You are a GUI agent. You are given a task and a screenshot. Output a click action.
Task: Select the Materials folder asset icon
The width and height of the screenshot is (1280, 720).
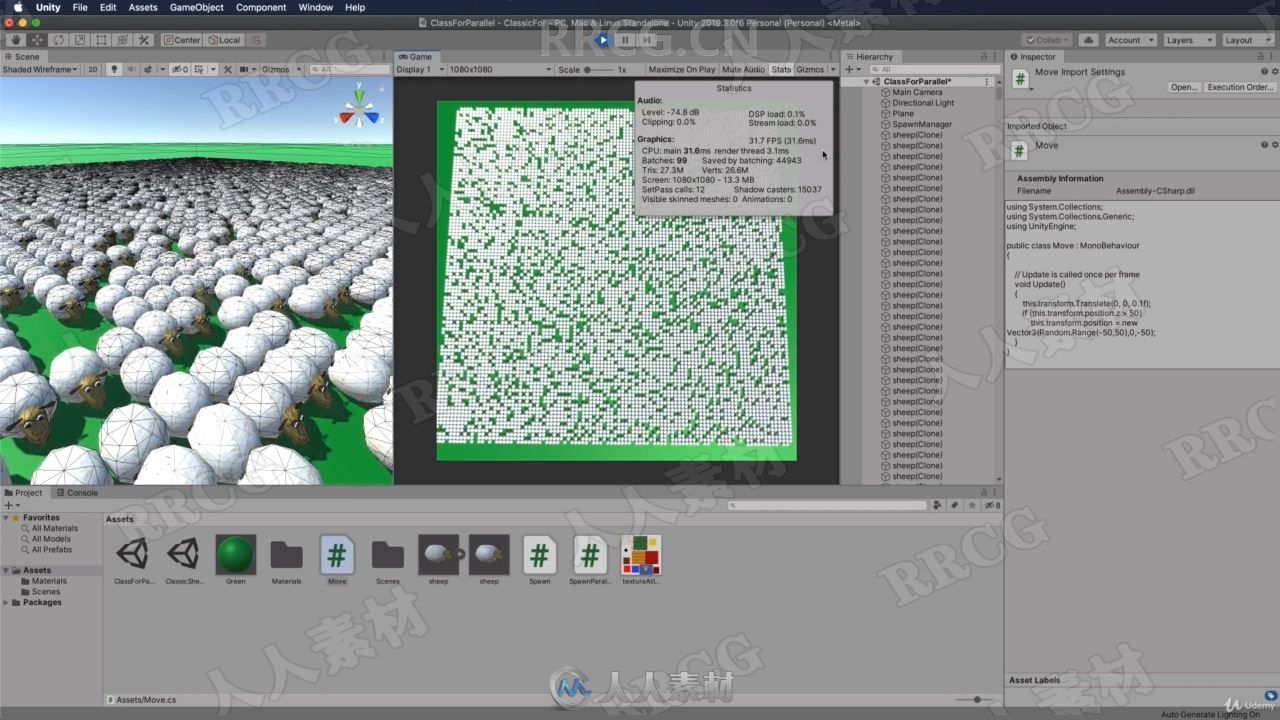(x=286, y=555)
